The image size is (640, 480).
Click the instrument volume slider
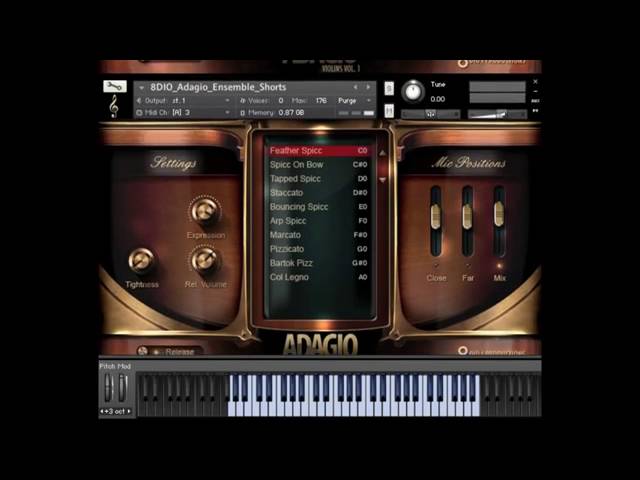coord(498,115)
